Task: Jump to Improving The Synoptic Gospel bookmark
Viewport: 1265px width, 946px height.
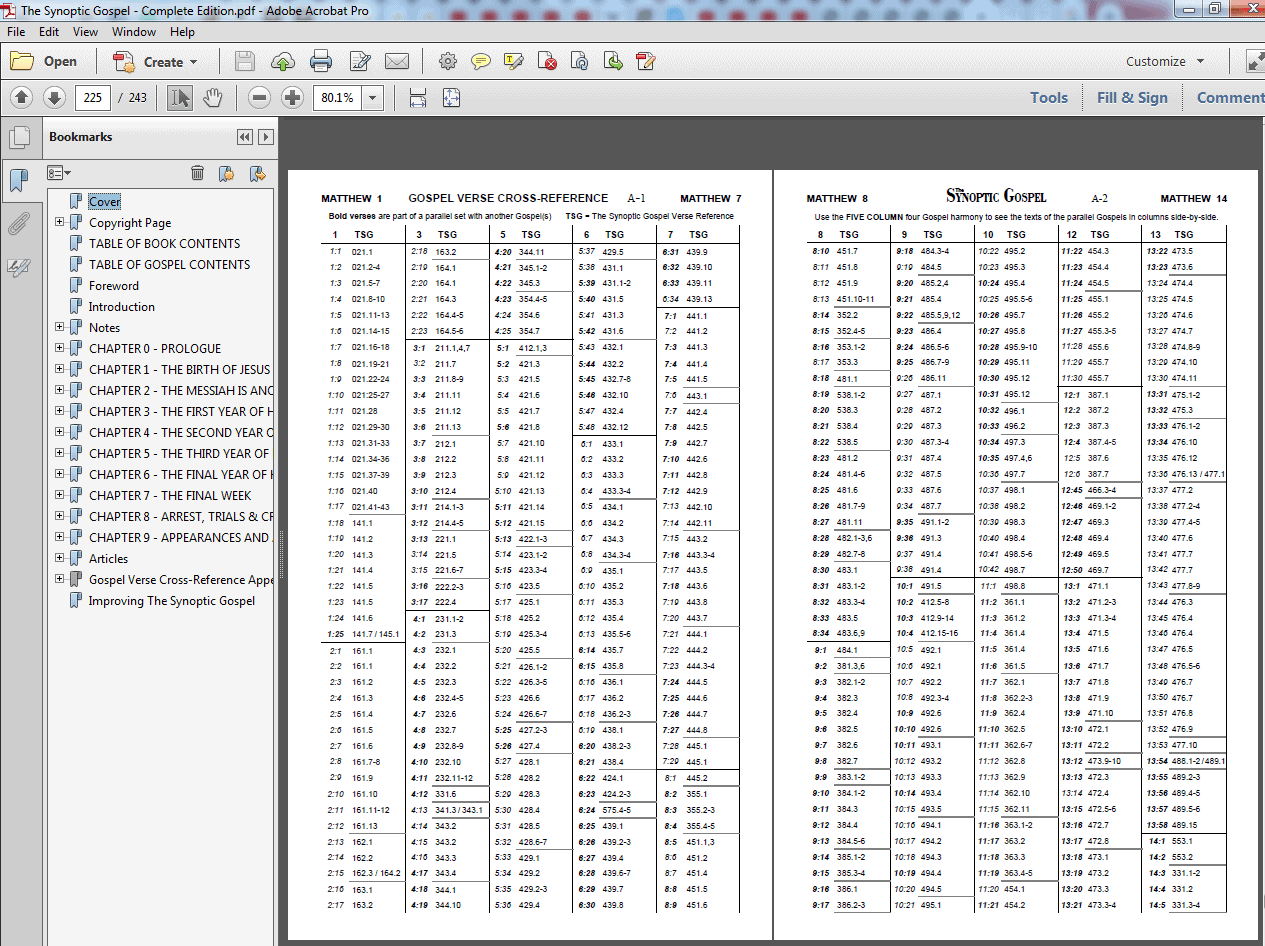Action: click(171, 601)
